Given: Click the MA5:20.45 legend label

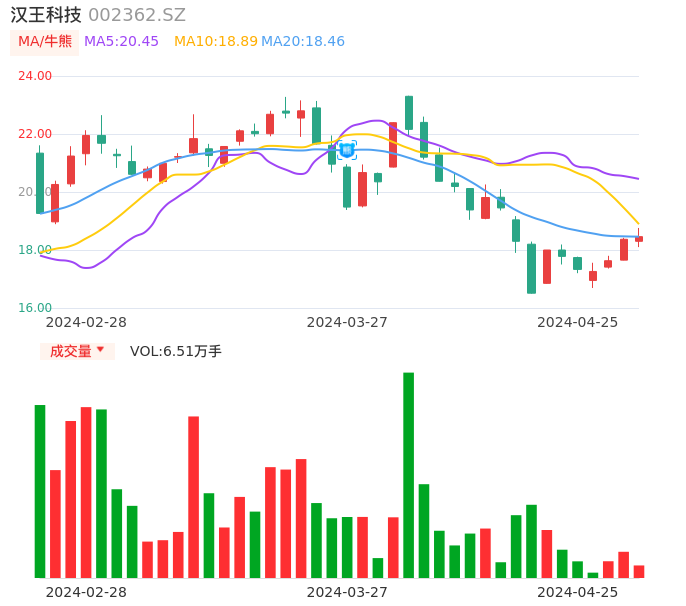Looking at the screenshot, I should [121, 42].
